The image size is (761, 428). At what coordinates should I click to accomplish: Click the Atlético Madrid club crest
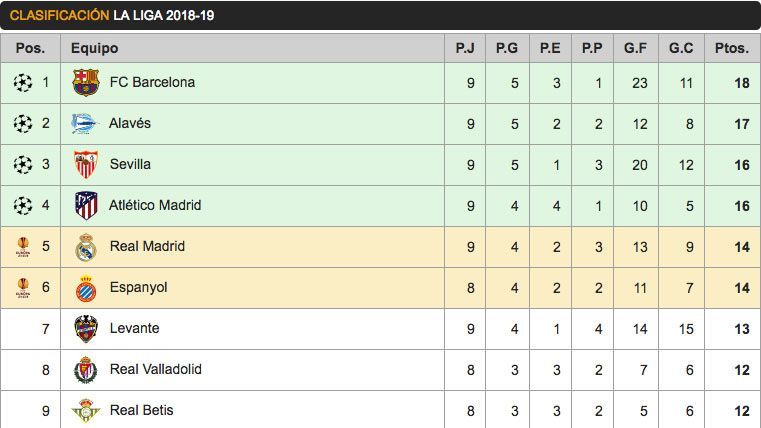[86, 205]
